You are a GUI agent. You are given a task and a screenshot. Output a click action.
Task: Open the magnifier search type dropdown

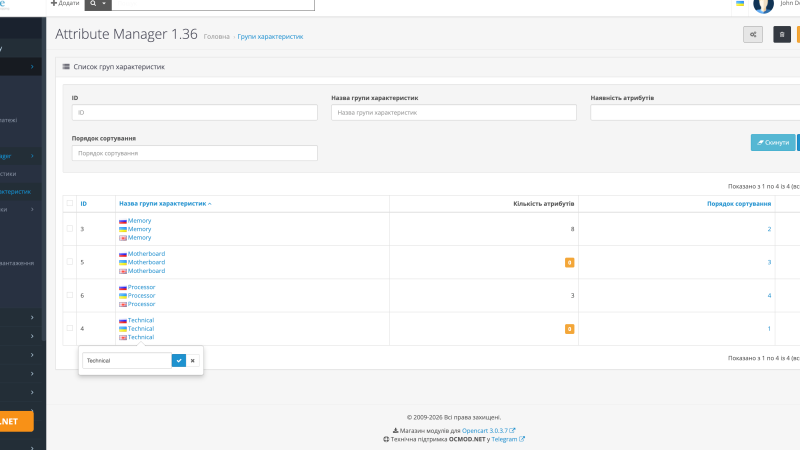[x=98, y=4]
